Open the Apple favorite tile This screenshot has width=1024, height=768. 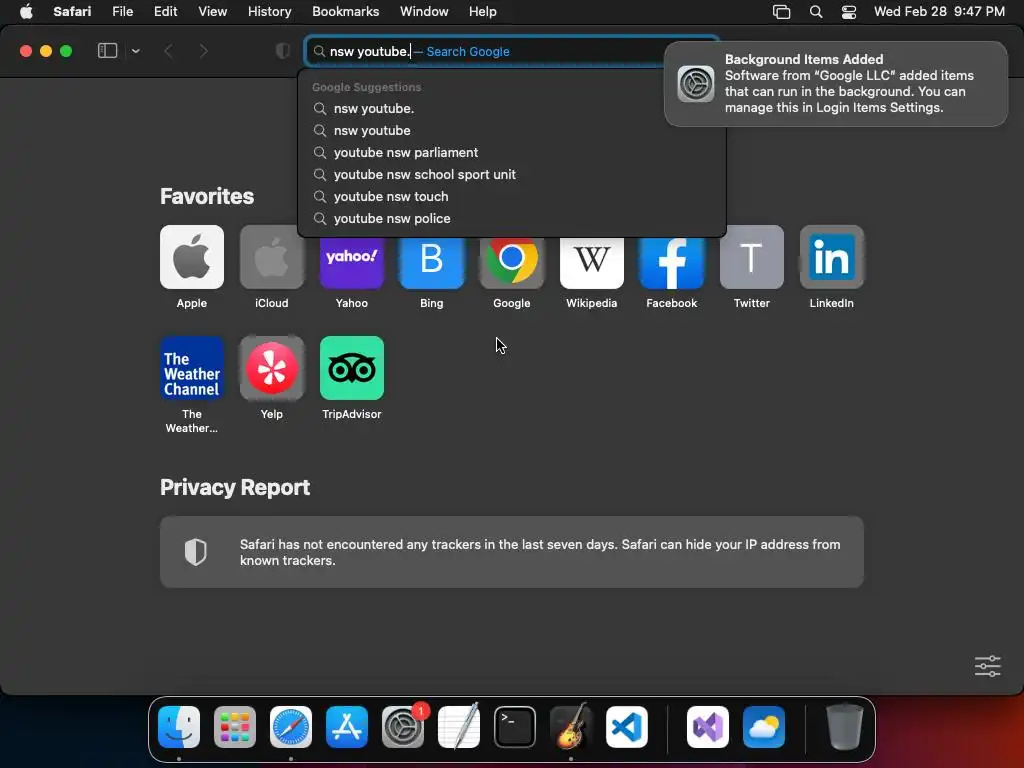[x=191, y=257]
